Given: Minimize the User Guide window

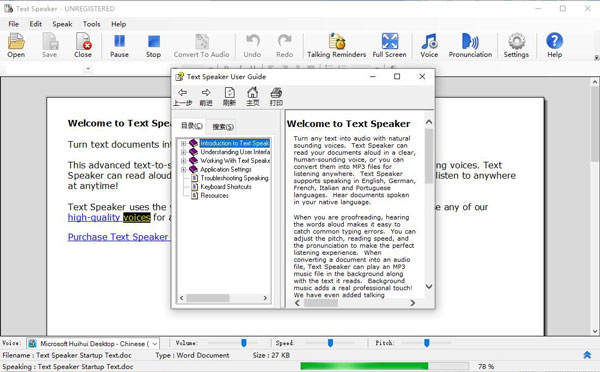Looking at the screenshot, I should (373, 77).
